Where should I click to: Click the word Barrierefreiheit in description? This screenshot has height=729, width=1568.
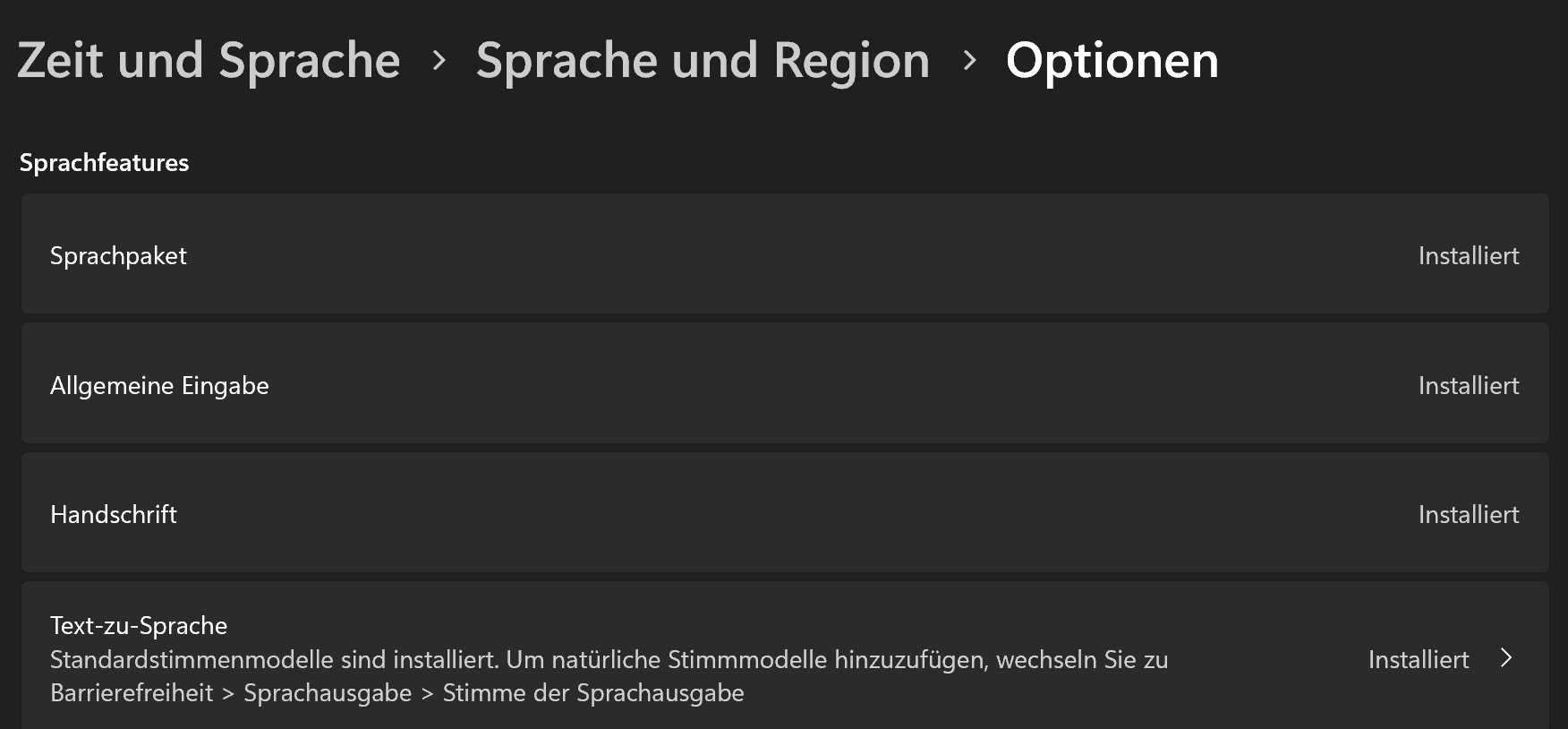(132, 693)
